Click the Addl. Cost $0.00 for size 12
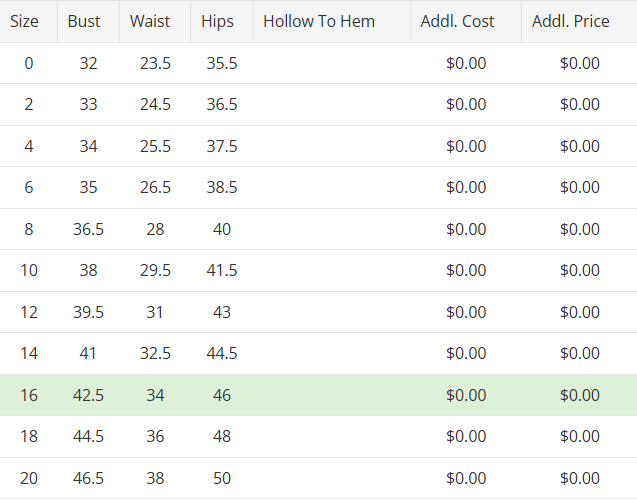This screenshot has width=637, height=501. pyautogui.click(x=466, y=312)
